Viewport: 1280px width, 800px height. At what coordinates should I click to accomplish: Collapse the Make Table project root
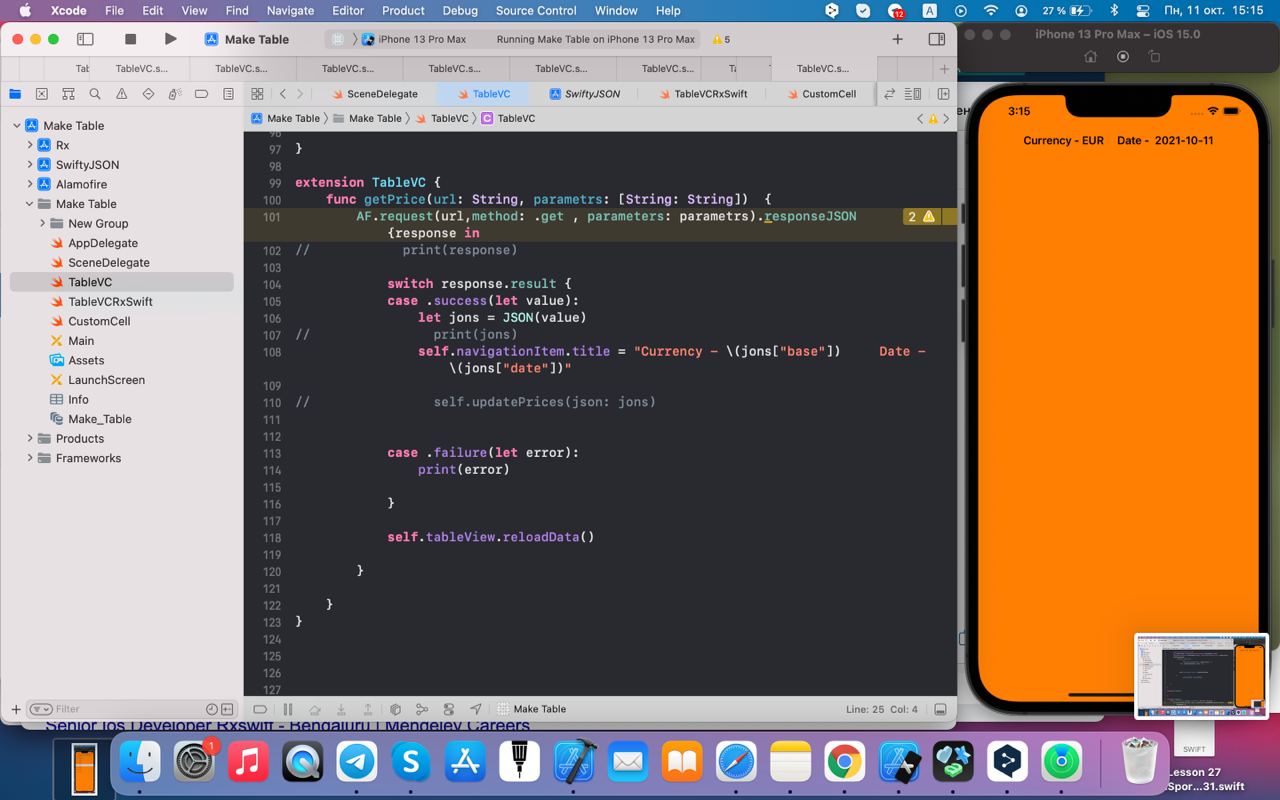(x=17, y=126)
